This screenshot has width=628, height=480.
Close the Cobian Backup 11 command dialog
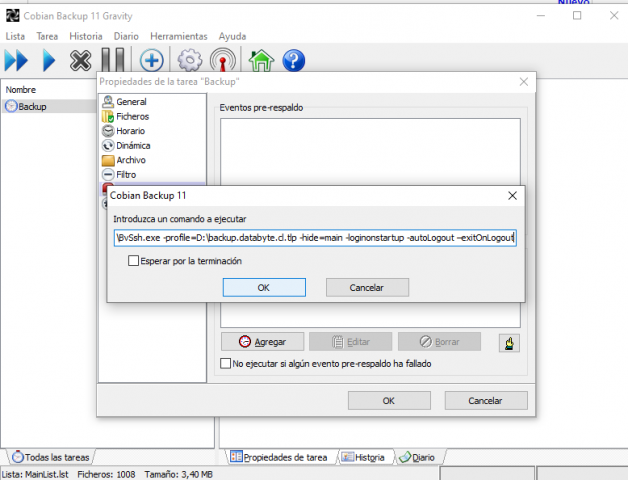pyautogui.click(x=512, y=196)
